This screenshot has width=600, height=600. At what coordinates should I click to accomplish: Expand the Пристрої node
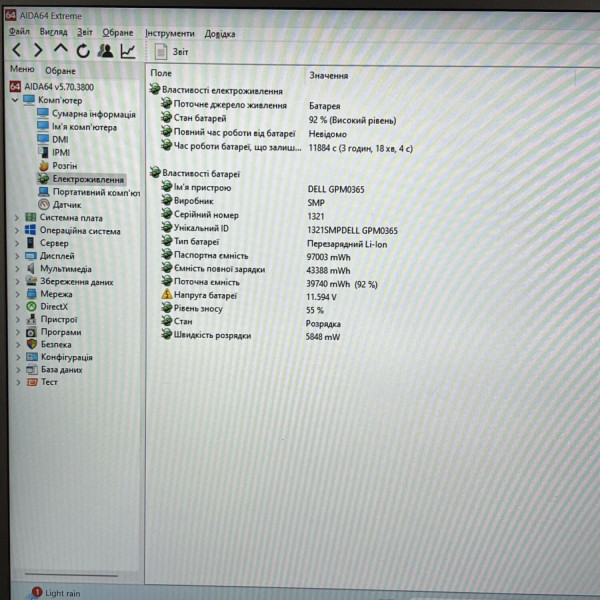[x=18, y=320]
